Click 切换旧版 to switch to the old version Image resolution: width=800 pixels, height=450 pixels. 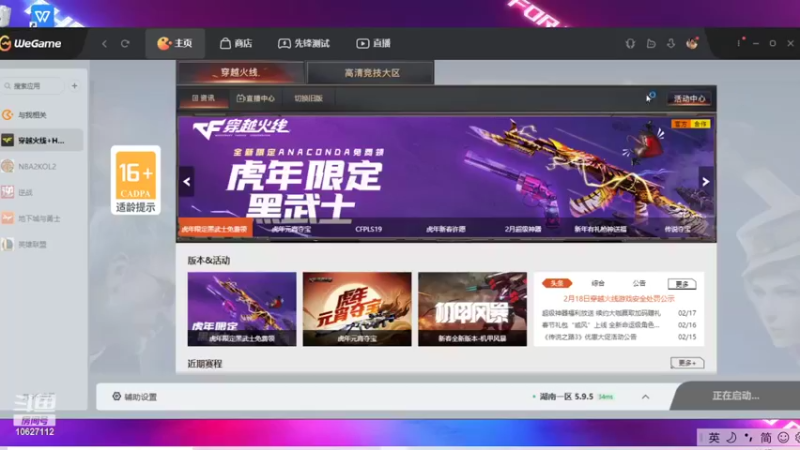coord(309,98)
